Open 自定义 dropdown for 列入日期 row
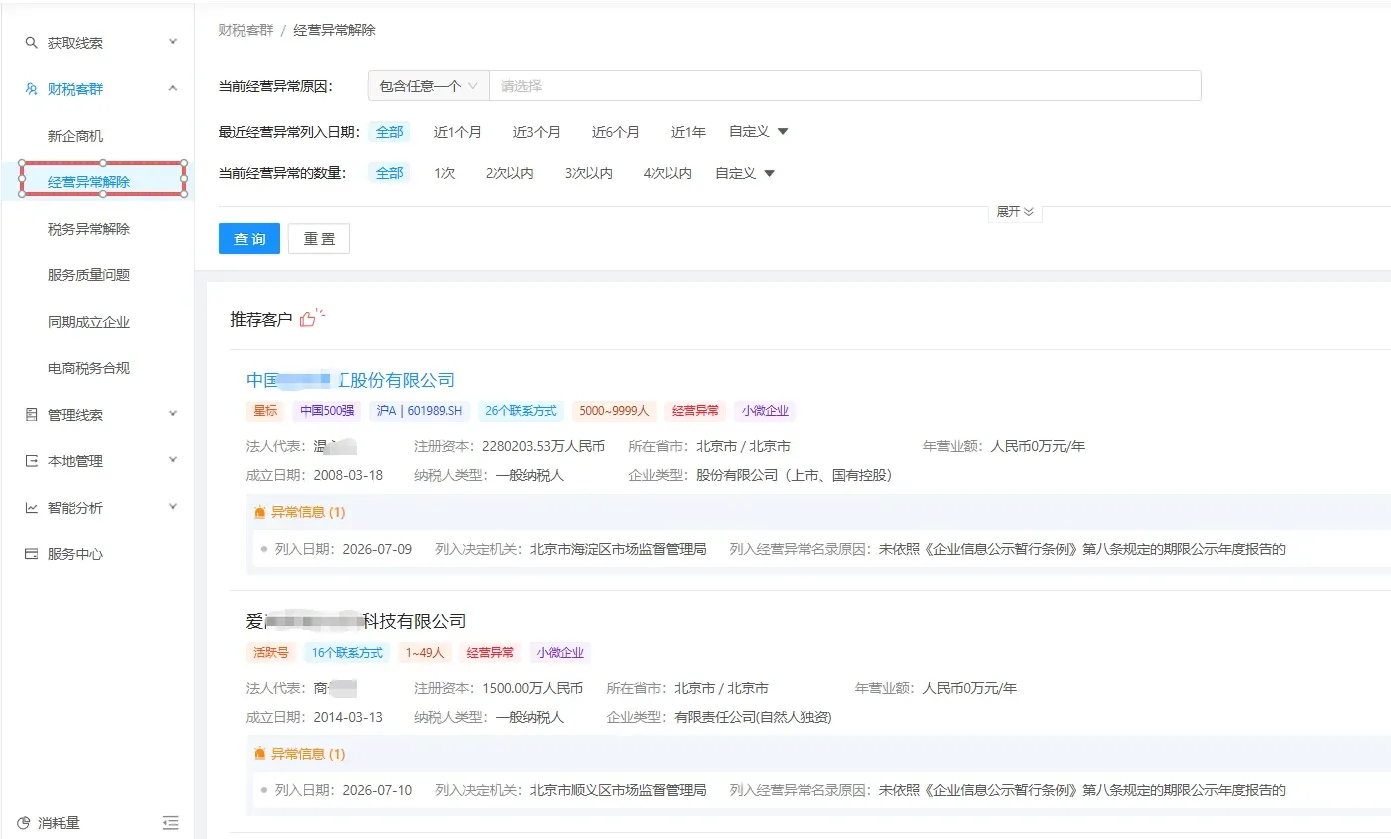The image size is (1391, 839). [759, 132]
